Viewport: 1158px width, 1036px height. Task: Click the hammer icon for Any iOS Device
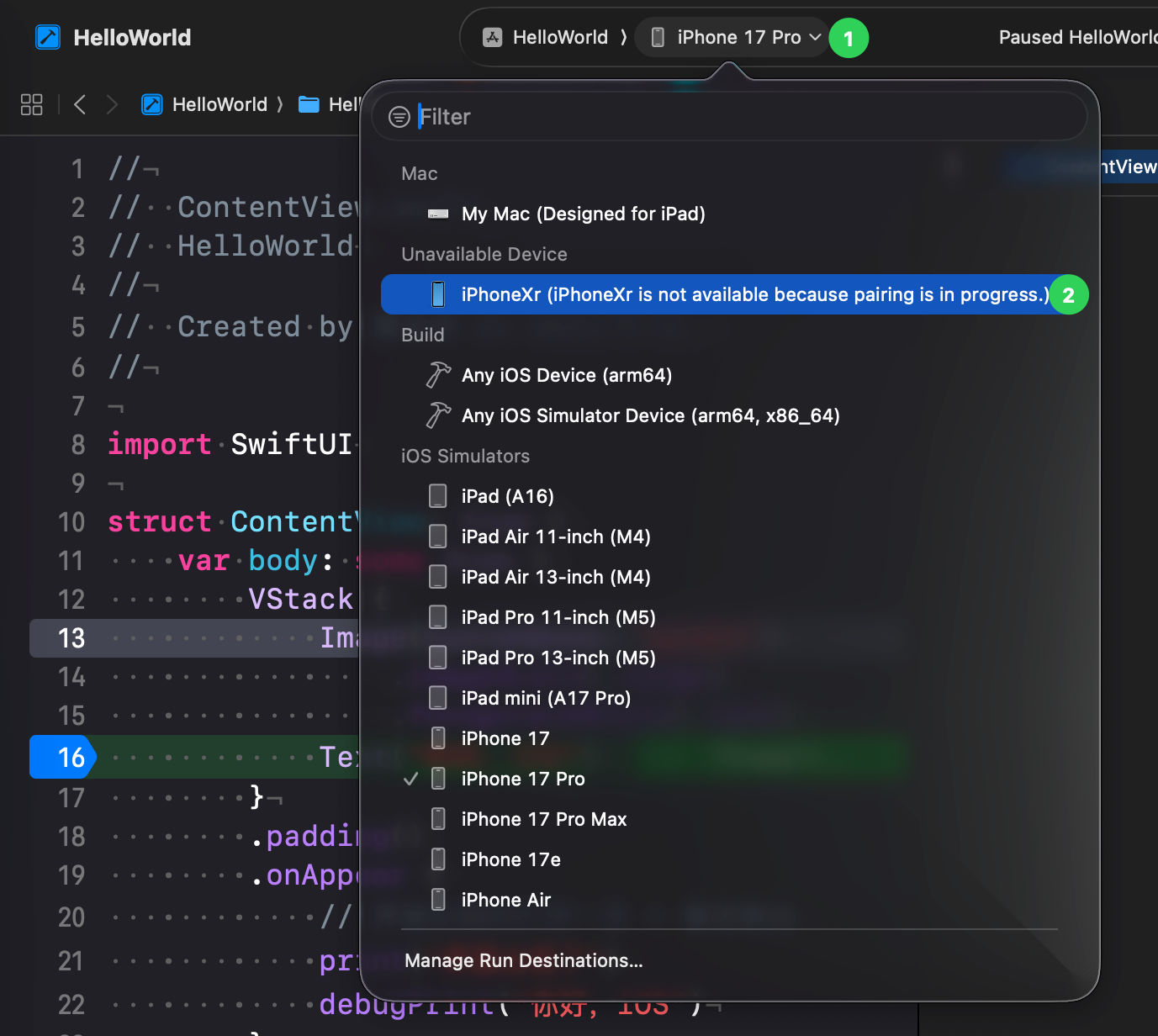tap(438, 375)
